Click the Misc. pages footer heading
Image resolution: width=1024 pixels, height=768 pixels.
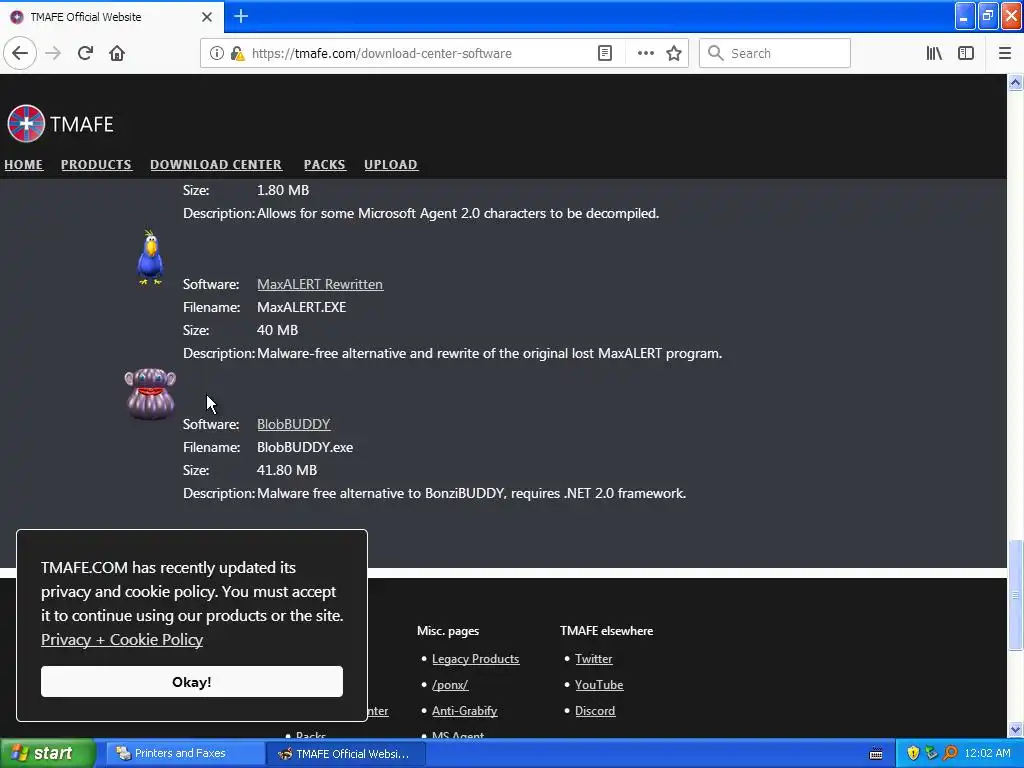pos(448,631)
